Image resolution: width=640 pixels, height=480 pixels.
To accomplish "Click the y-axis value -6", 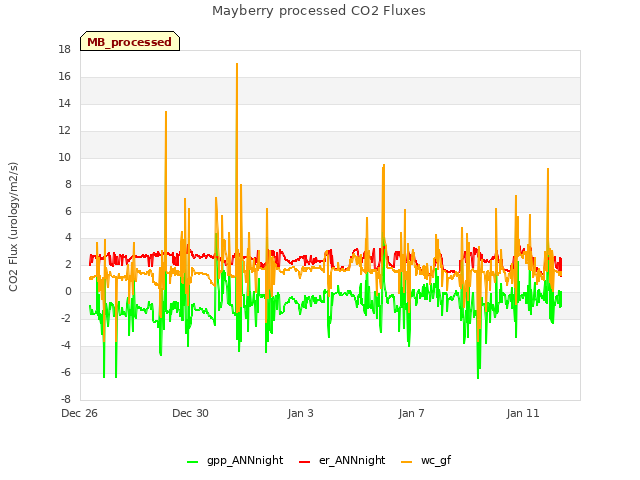I will pos(66,372).
